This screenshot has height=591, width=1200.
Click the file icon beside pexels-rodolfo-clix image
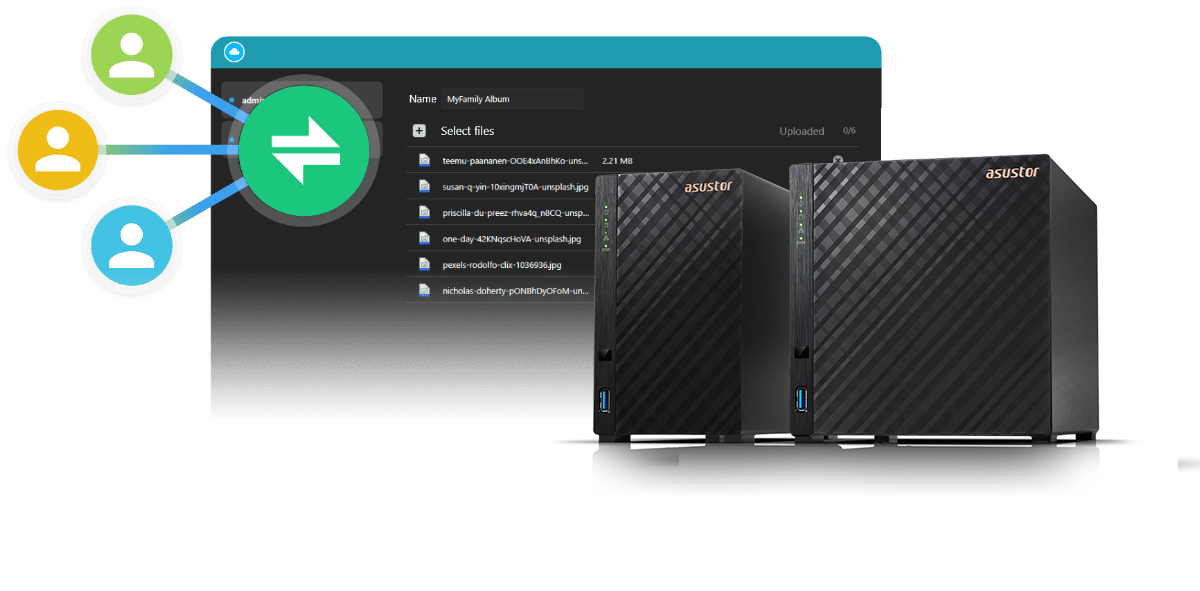(x=424, y=265)
